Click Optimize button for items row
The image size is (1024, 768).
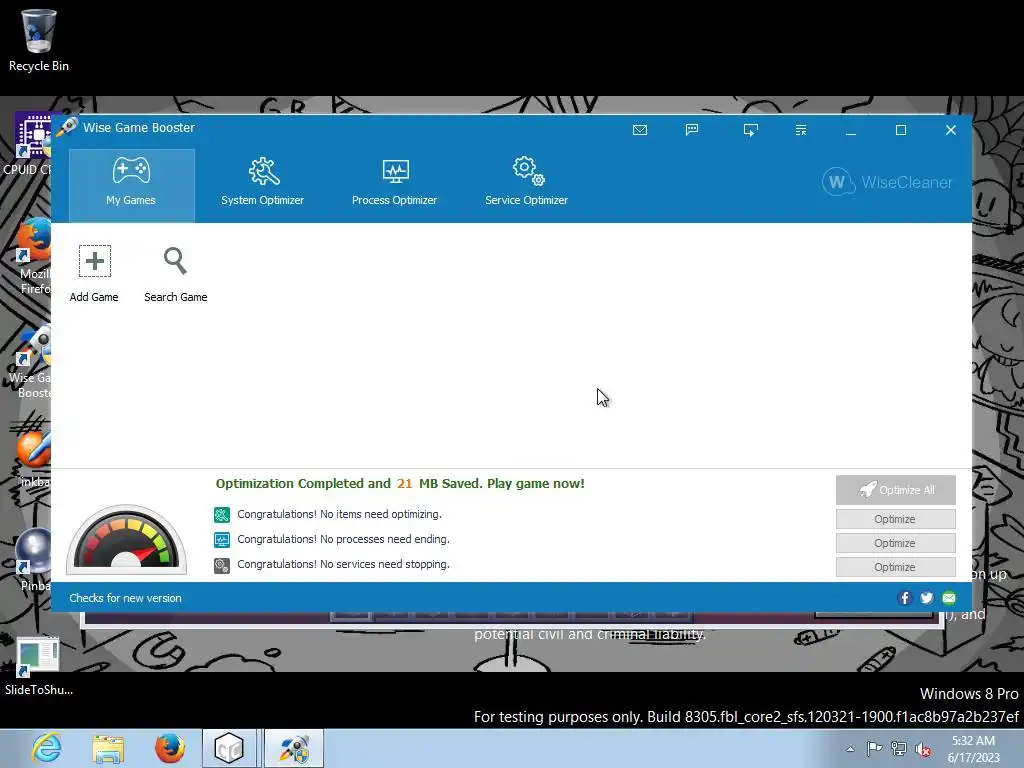point(895,519)
